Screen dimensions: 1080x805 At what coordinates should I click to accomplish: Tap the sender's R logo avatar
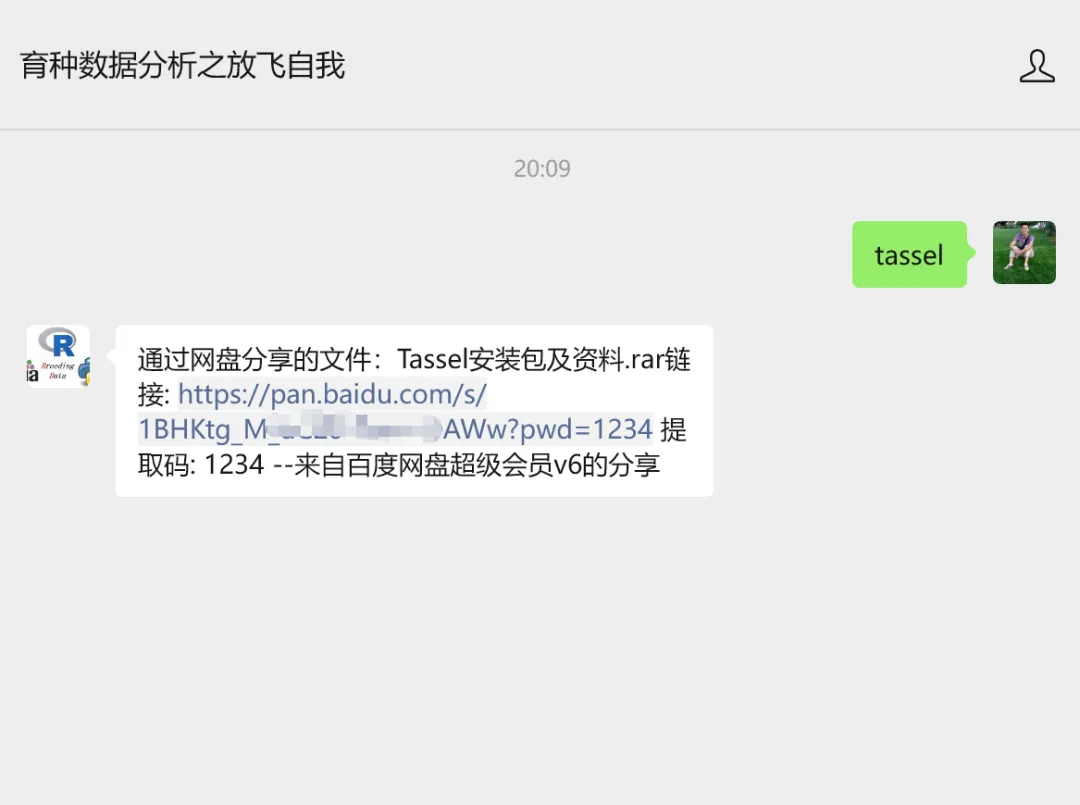[59, 356]
